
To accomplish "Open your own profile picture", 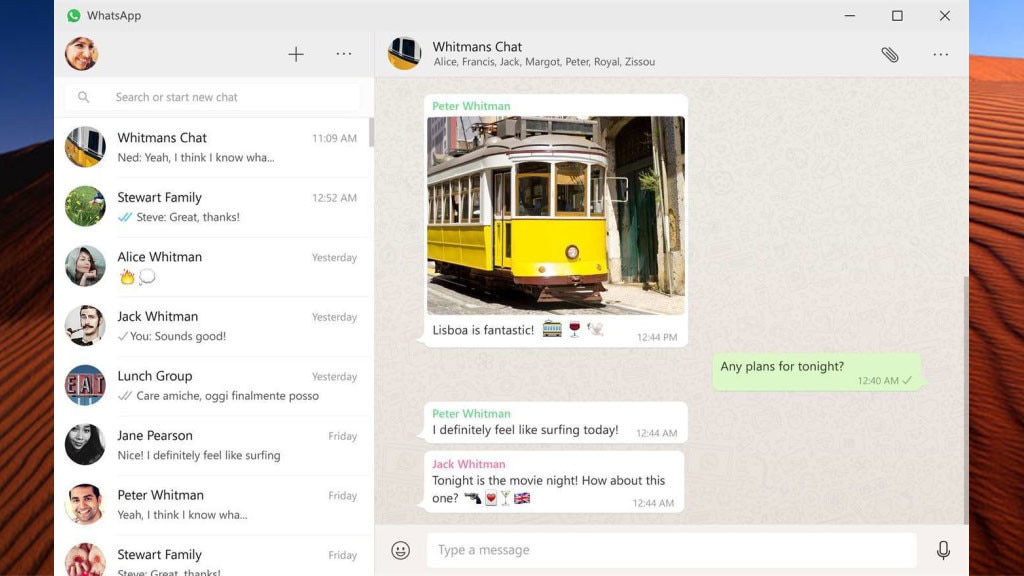I will (x=82, y=54).
